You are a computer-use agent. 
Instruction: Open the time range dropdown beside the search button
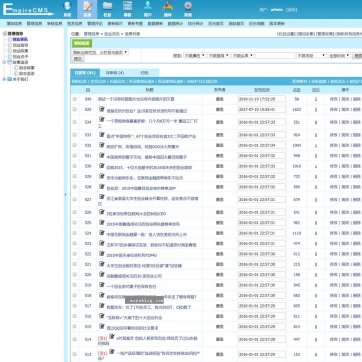coord(339,56)
